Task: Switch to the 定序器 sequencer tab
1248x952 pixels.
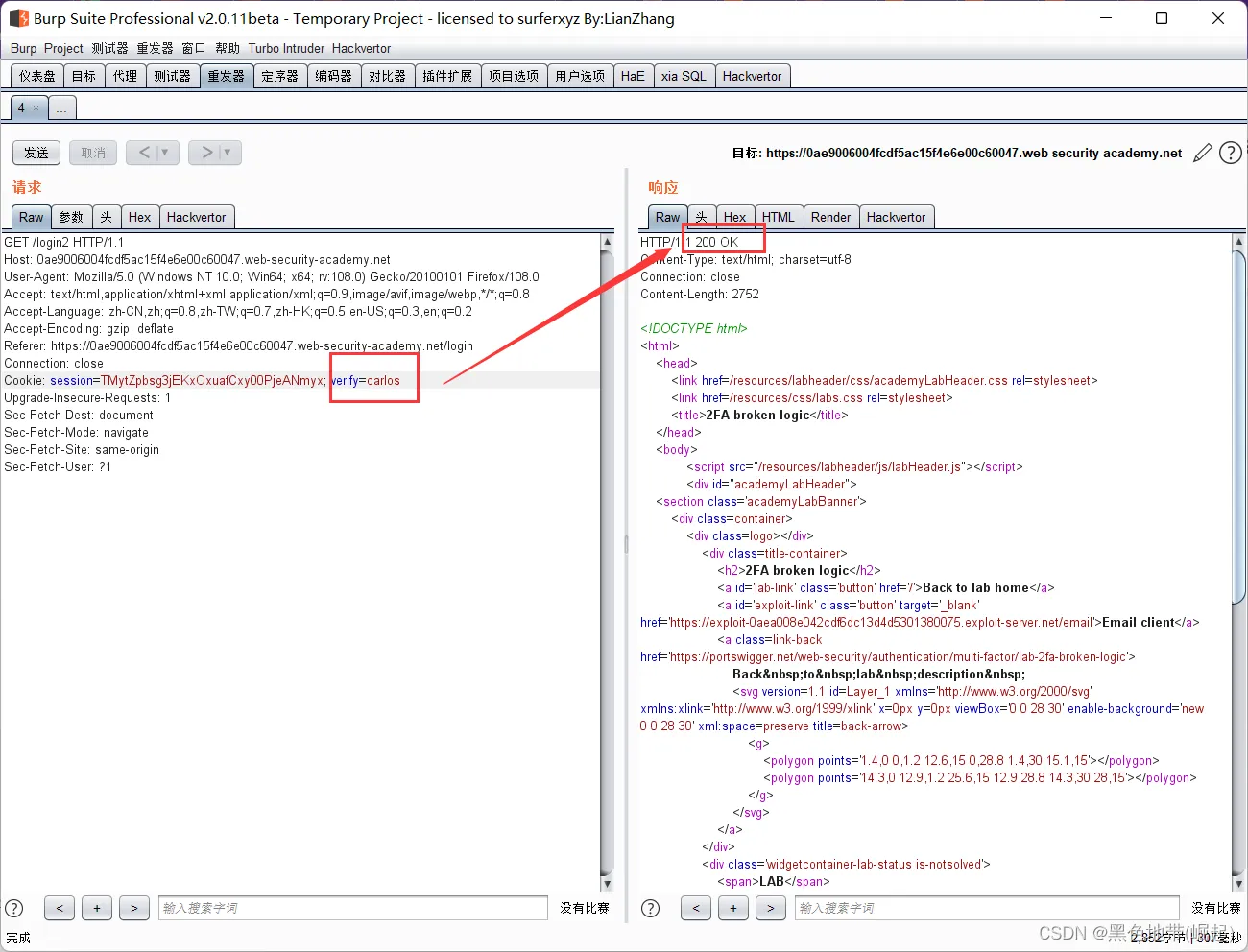Action: tap(280, 76)
